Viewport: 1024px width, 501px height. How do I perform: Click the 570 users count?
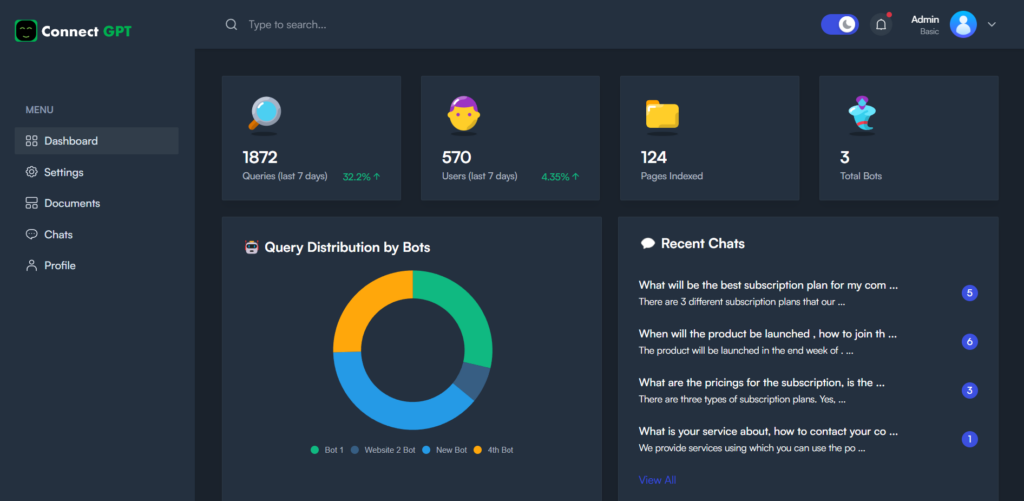tap(456, 157)
